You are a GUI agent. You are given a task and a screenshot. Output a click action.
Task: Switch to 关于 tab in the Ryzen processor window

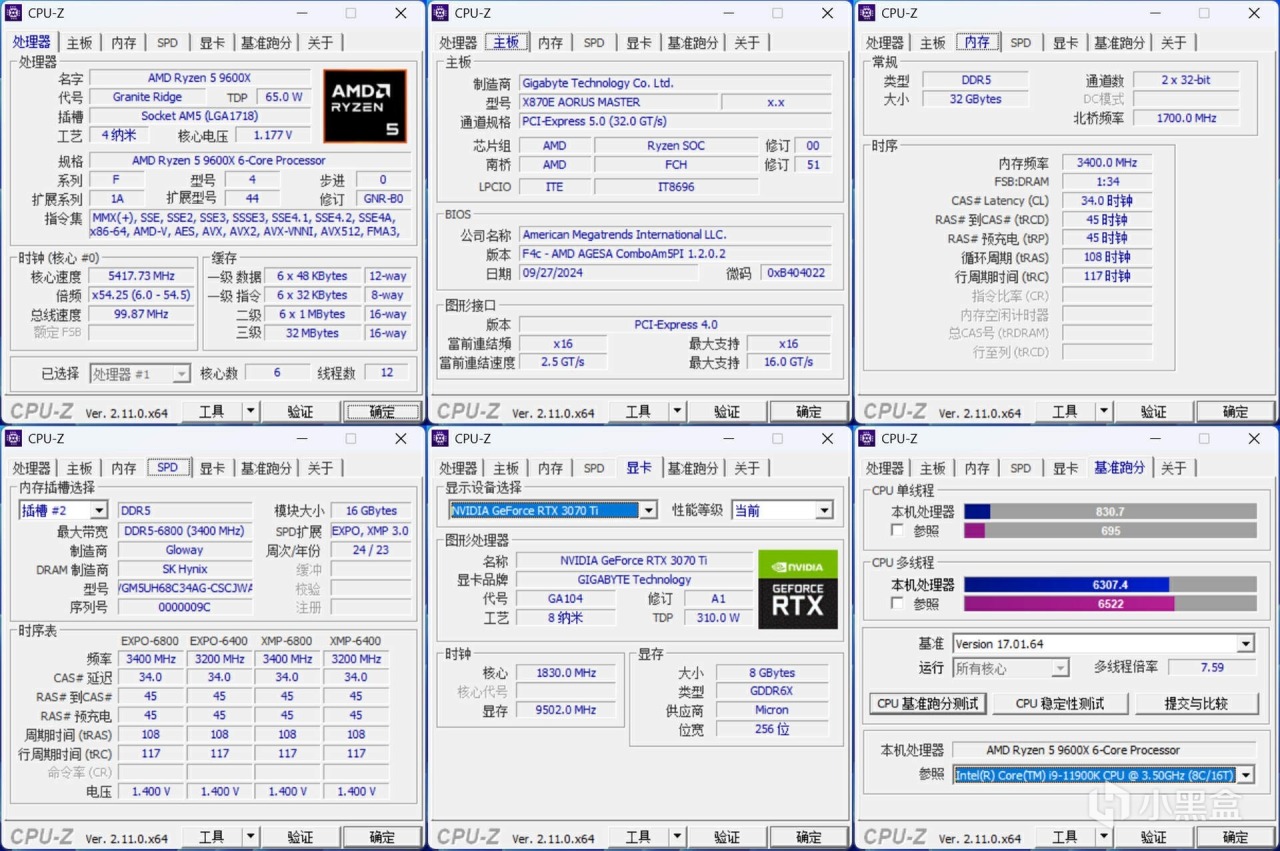coord(320,43)
